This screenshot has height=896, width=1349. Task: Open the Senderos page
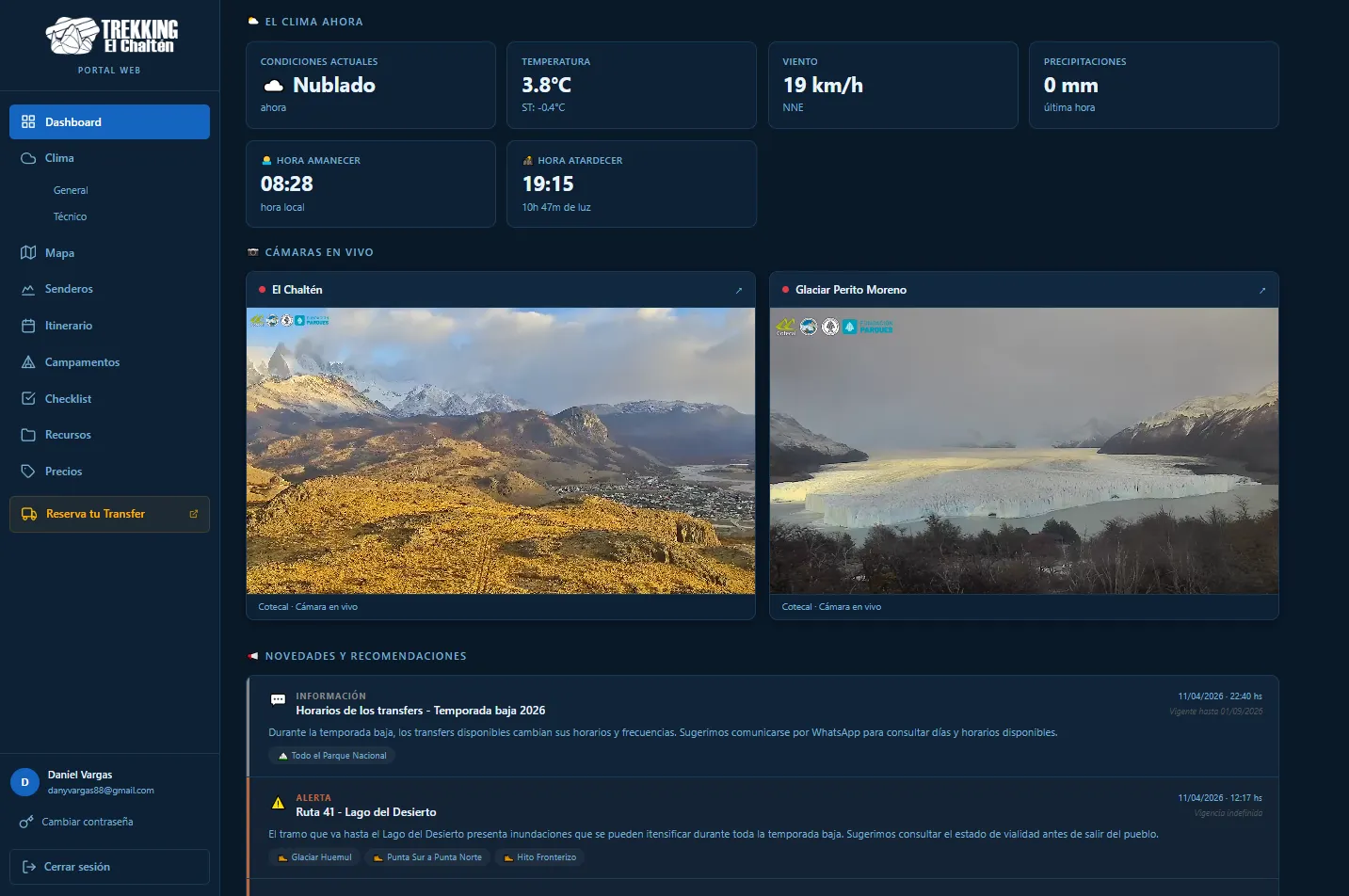point(69,289)
